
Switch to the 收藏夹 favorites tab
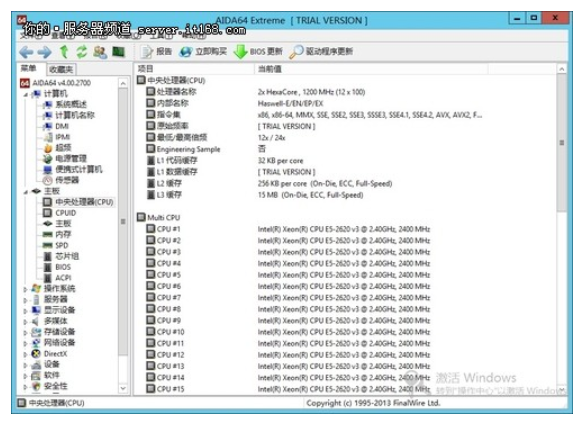pos(61,69)
